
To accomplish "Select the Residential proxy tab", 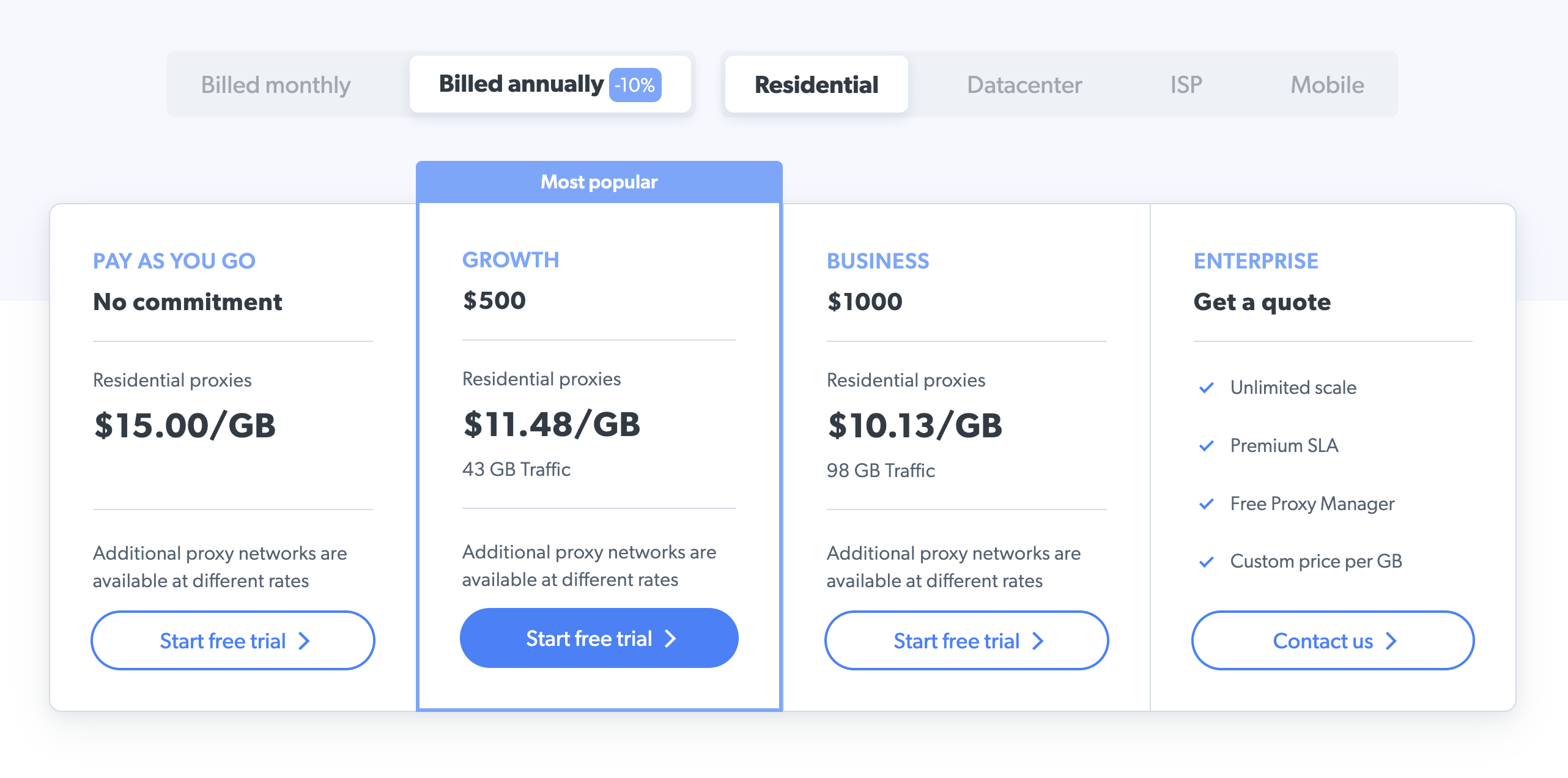I will click(816, 84).
